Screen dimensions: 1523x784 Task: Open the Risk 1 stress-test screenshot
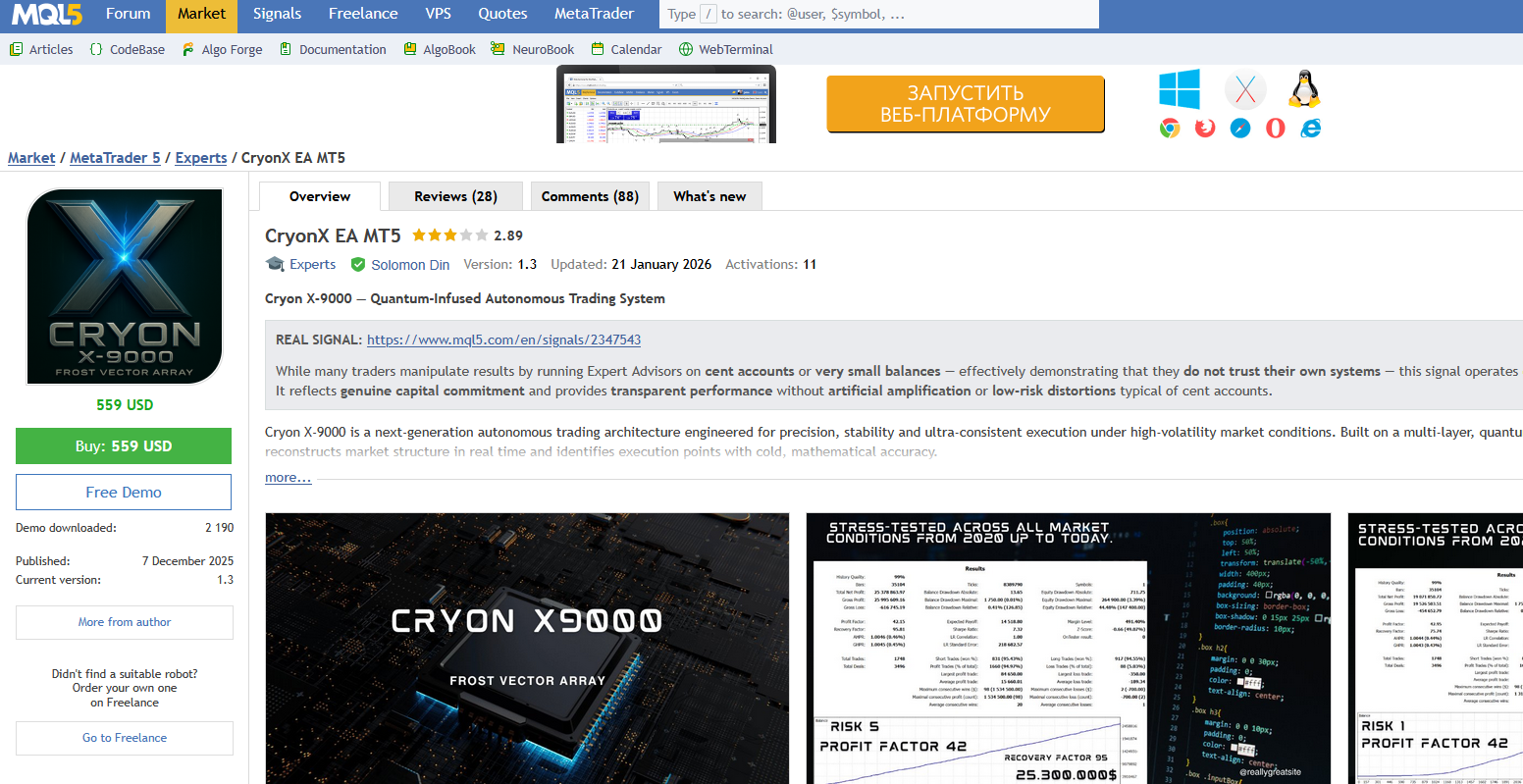(1436, 649)
